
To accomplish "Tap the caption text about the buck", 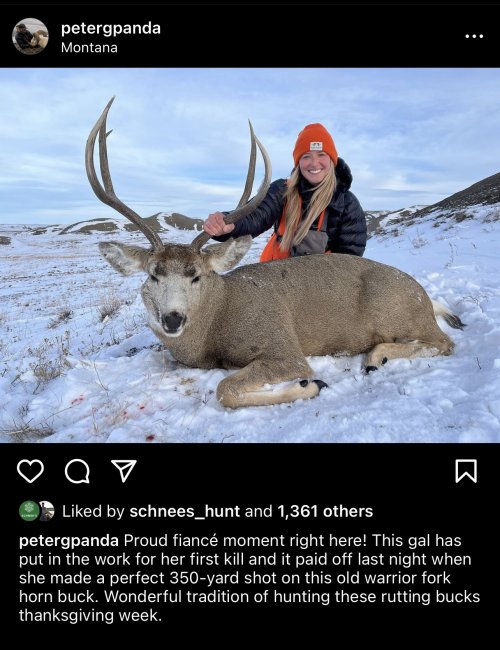I will coord(249,578).
